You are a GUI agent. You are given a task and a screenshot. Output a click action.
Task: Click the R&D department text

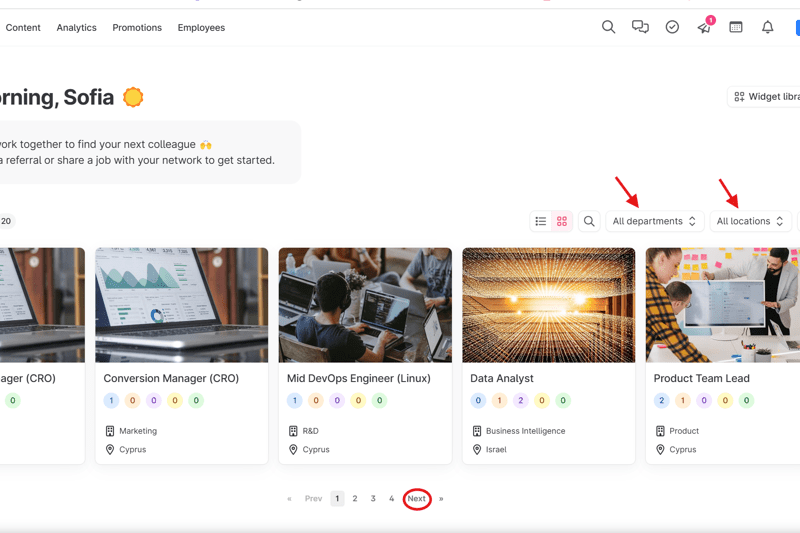click(x=310, y=431)
